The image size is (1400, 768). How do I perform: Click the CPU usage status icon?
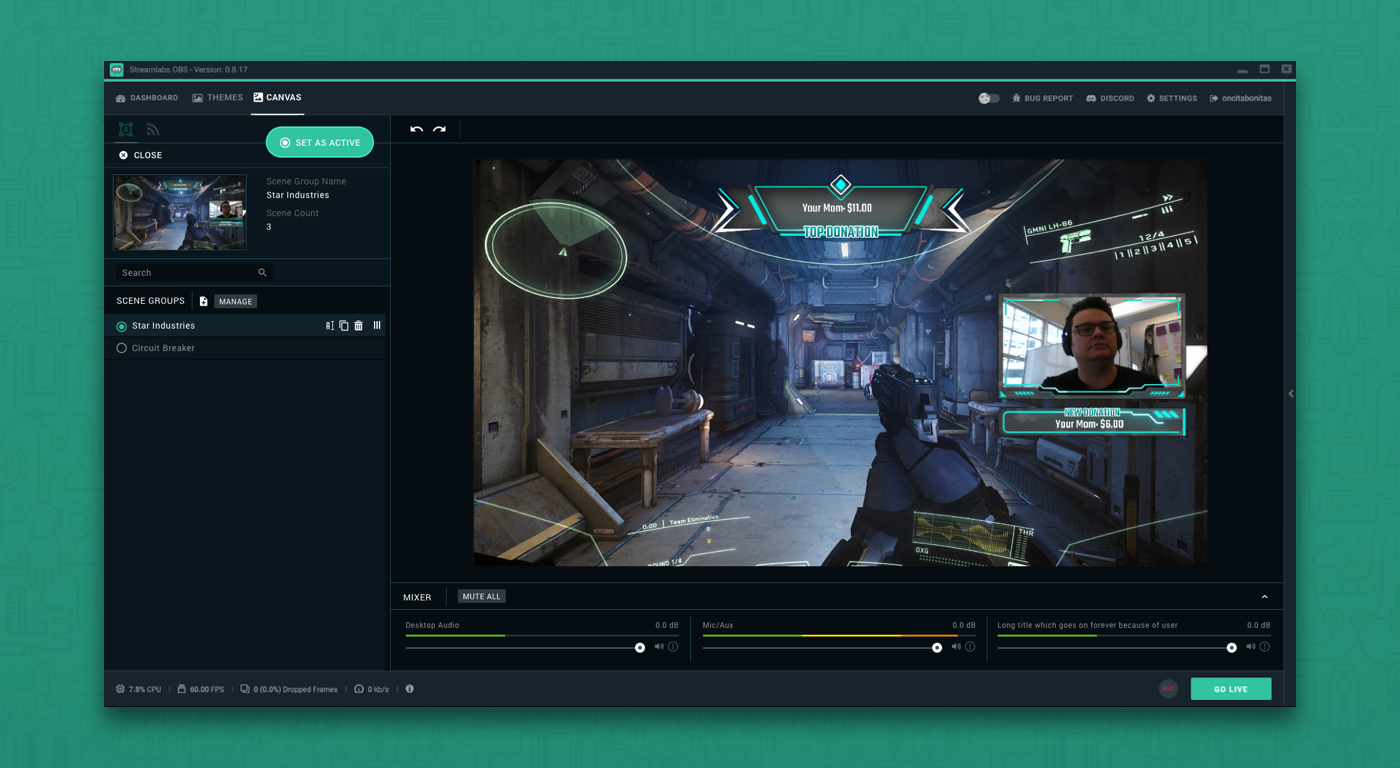tap(120, 689)
